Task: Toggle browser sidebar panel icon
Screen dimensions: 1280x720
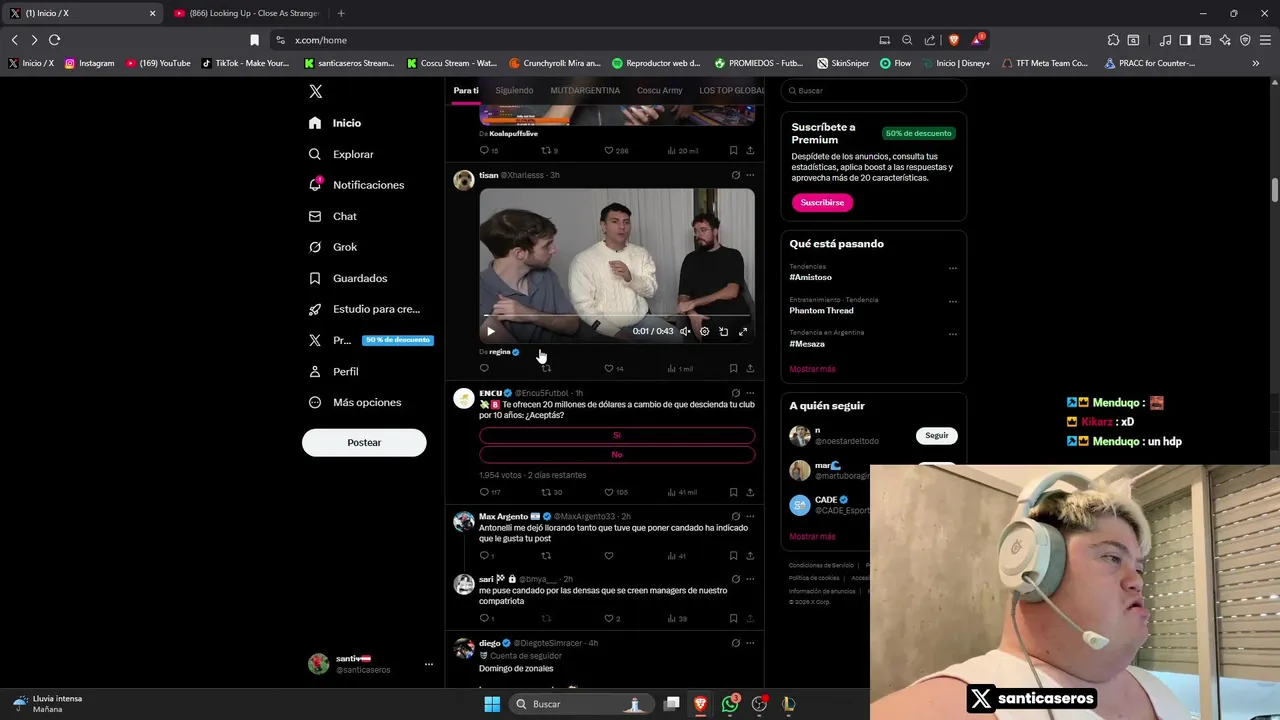Action: click(x=1185, y=40)
